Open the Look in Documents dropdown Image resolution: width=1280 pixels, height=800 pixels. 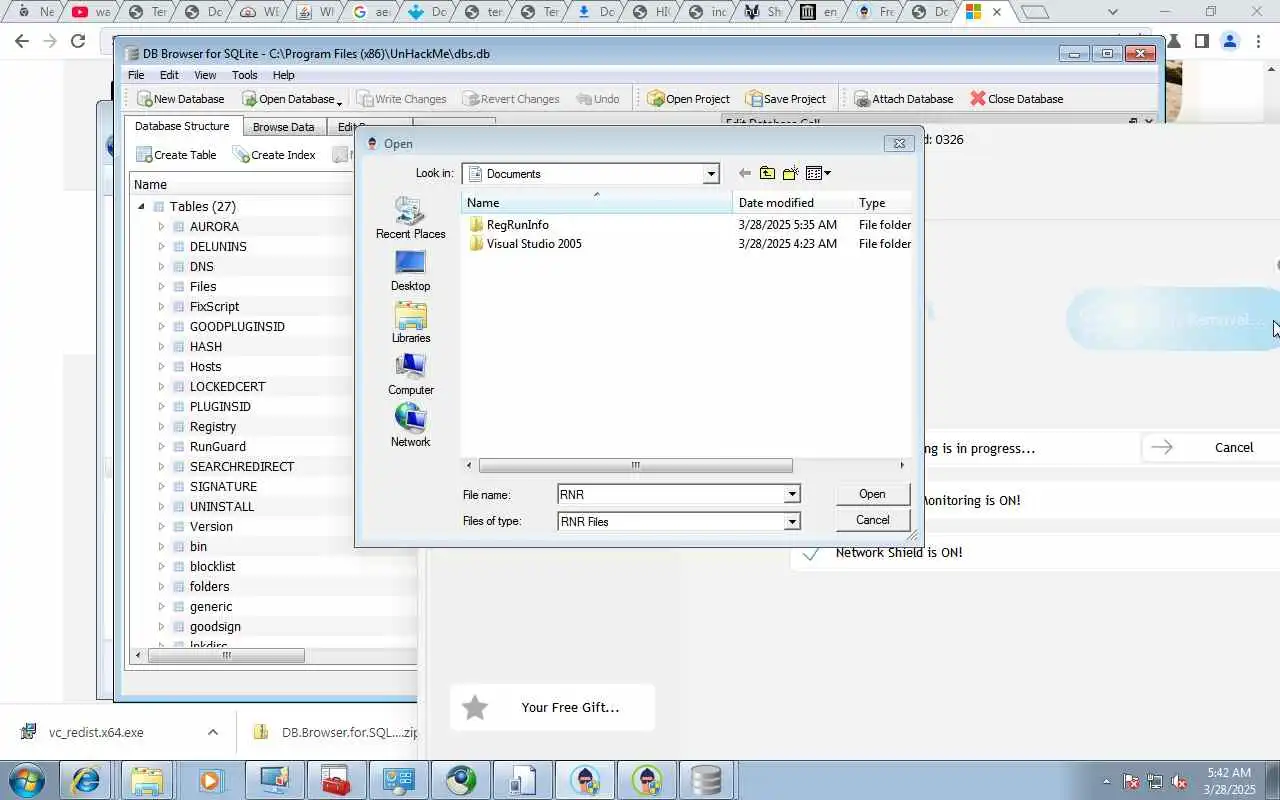point(711,174)
